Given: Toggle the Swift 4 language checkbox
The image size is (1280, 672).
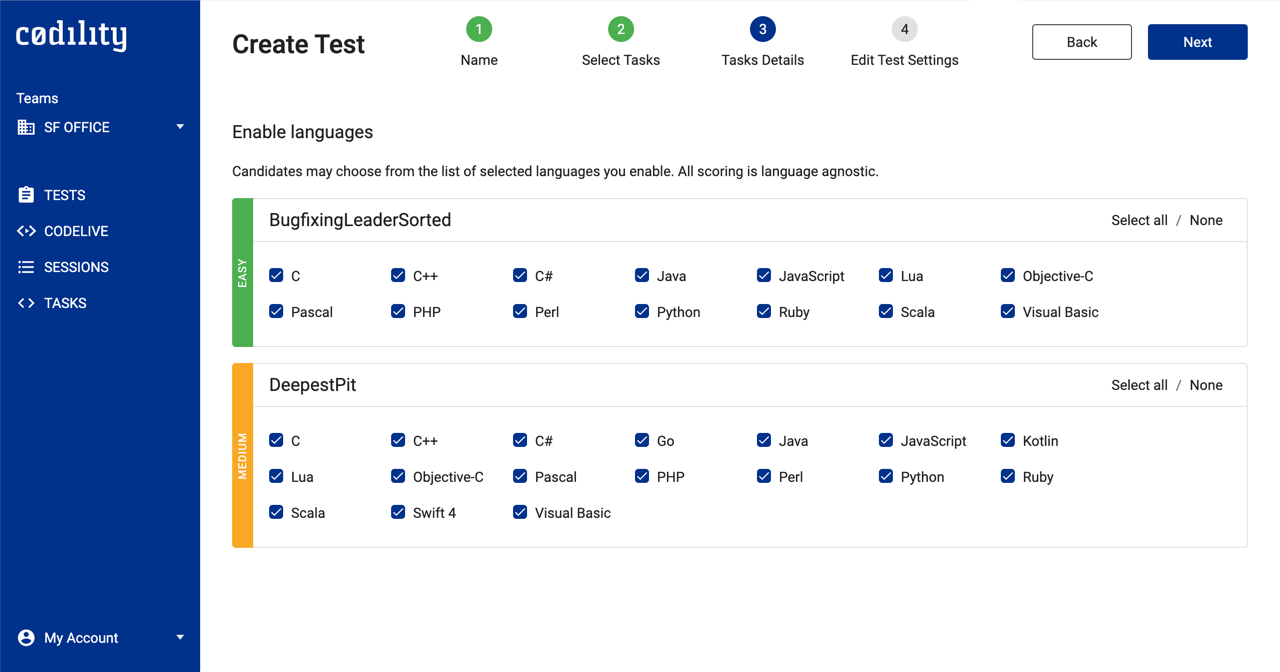Looking at the screenshot, I should point(398,513).
